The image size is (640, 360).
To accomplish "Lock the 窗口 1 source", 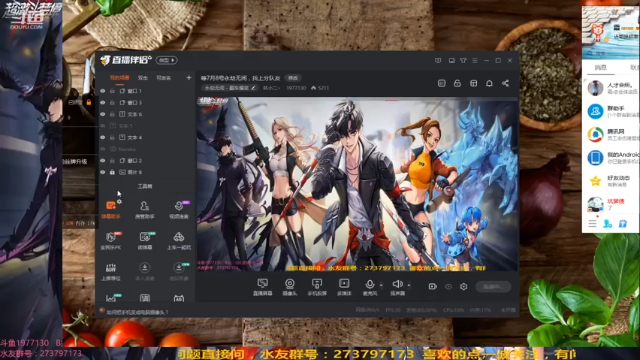I will click(x=112, y=91).
